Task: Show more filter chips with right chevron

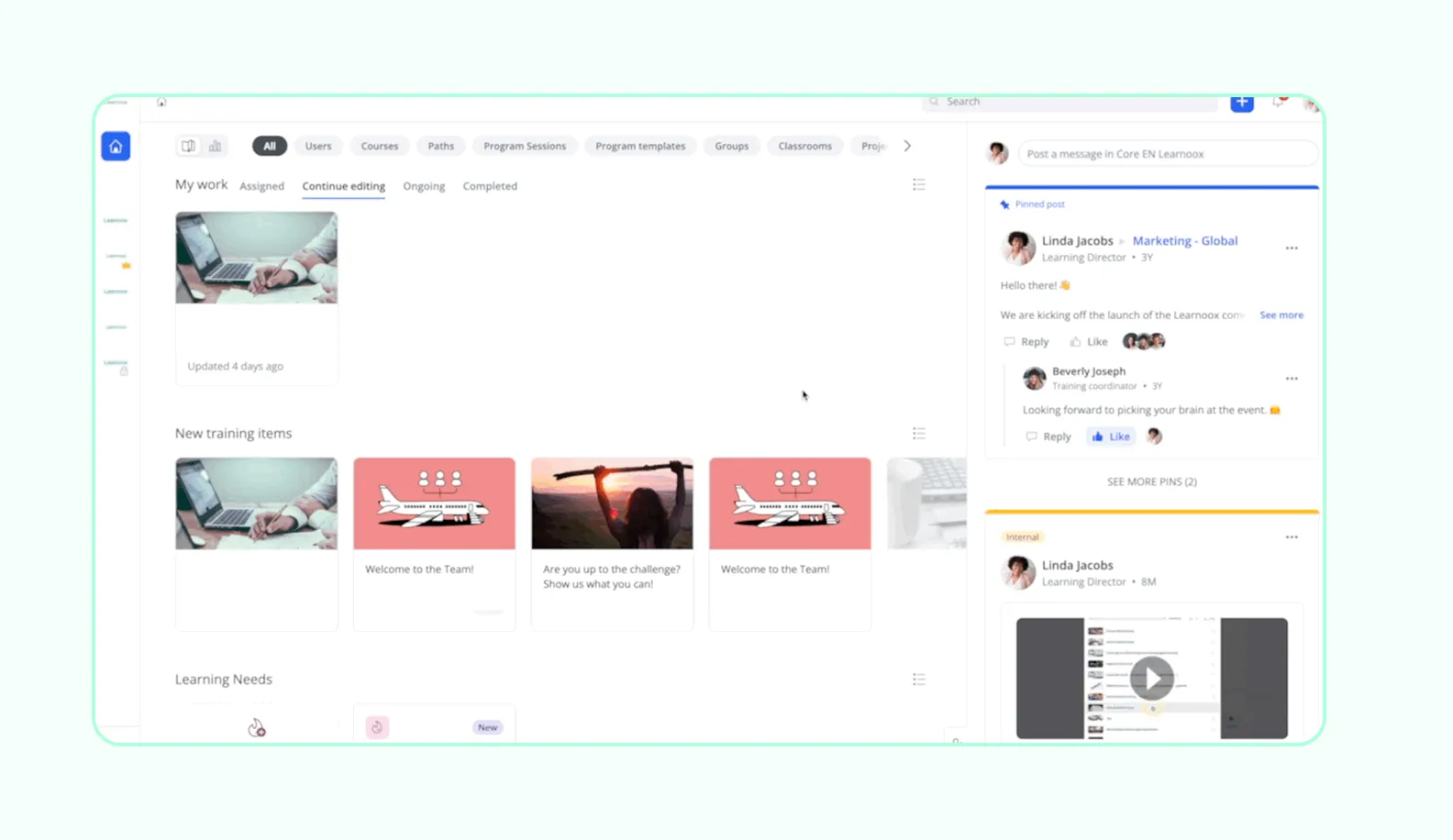Action: [907, 146]
